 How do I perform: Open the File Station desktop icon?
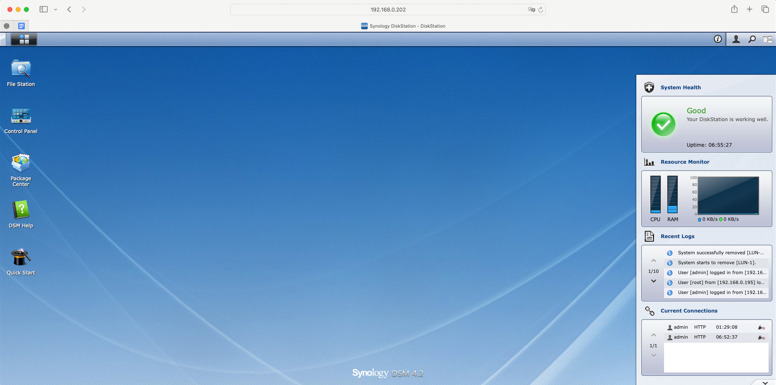21,73
